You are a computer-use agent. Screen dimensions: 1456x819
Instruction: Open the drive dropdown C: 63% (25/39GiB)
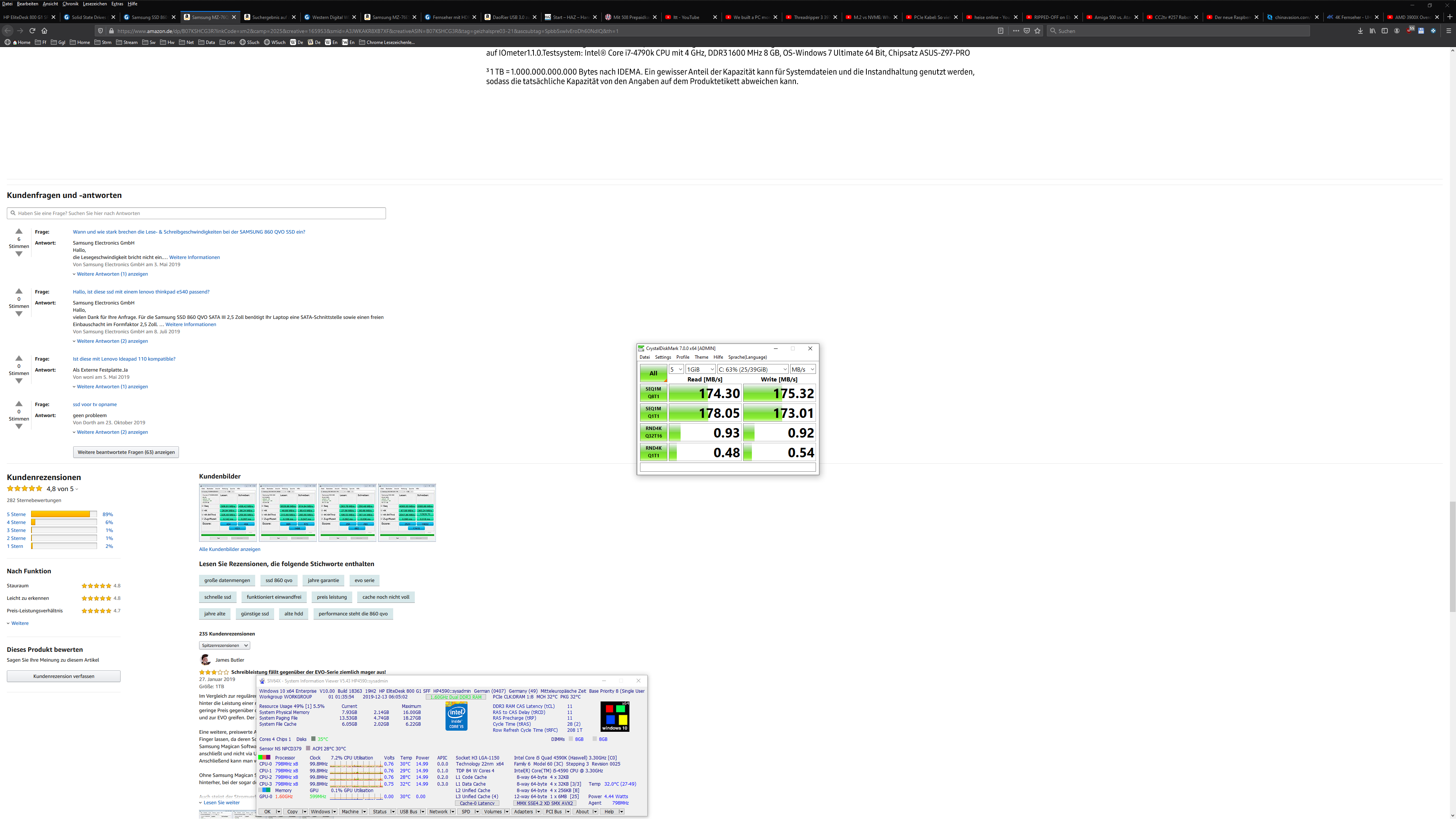click(x=752, y=369)
